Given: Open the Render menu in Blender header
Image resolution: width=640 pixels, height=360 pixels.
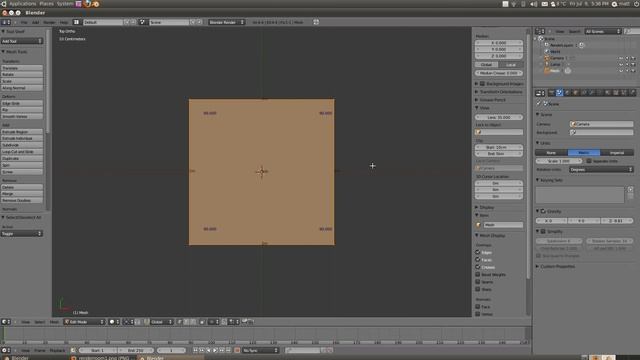Looking at the screenshot, I should (49, 22).
